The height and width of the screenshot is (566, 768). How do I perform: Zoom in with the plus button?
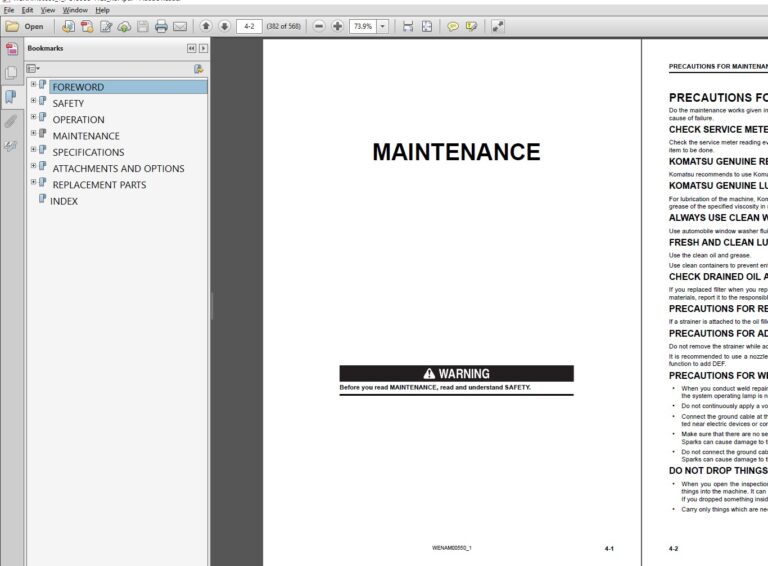coord(337,26)
